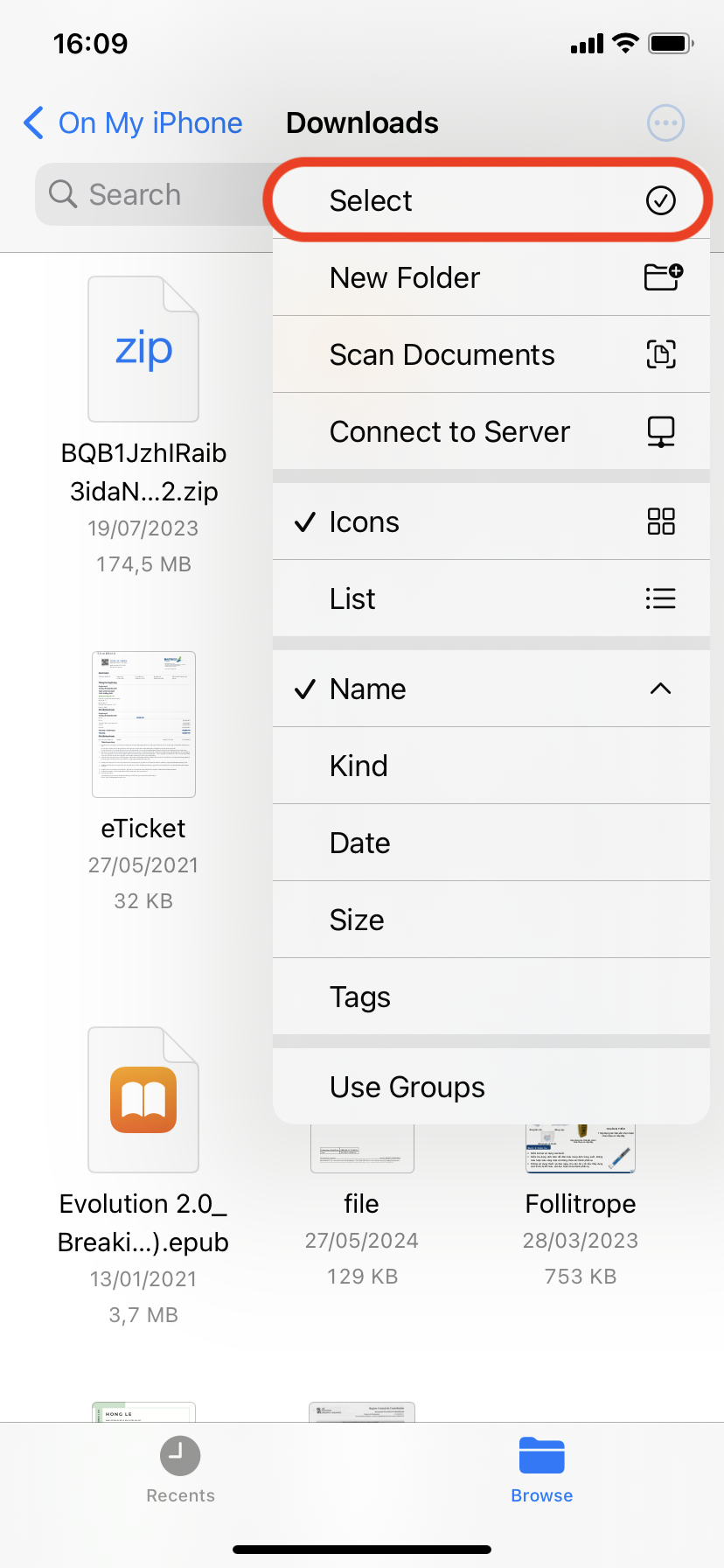Tap the BQB1JzhlRaib zip file name
The height and width of the screenshot is (1568, 724).
pos(143,472)
